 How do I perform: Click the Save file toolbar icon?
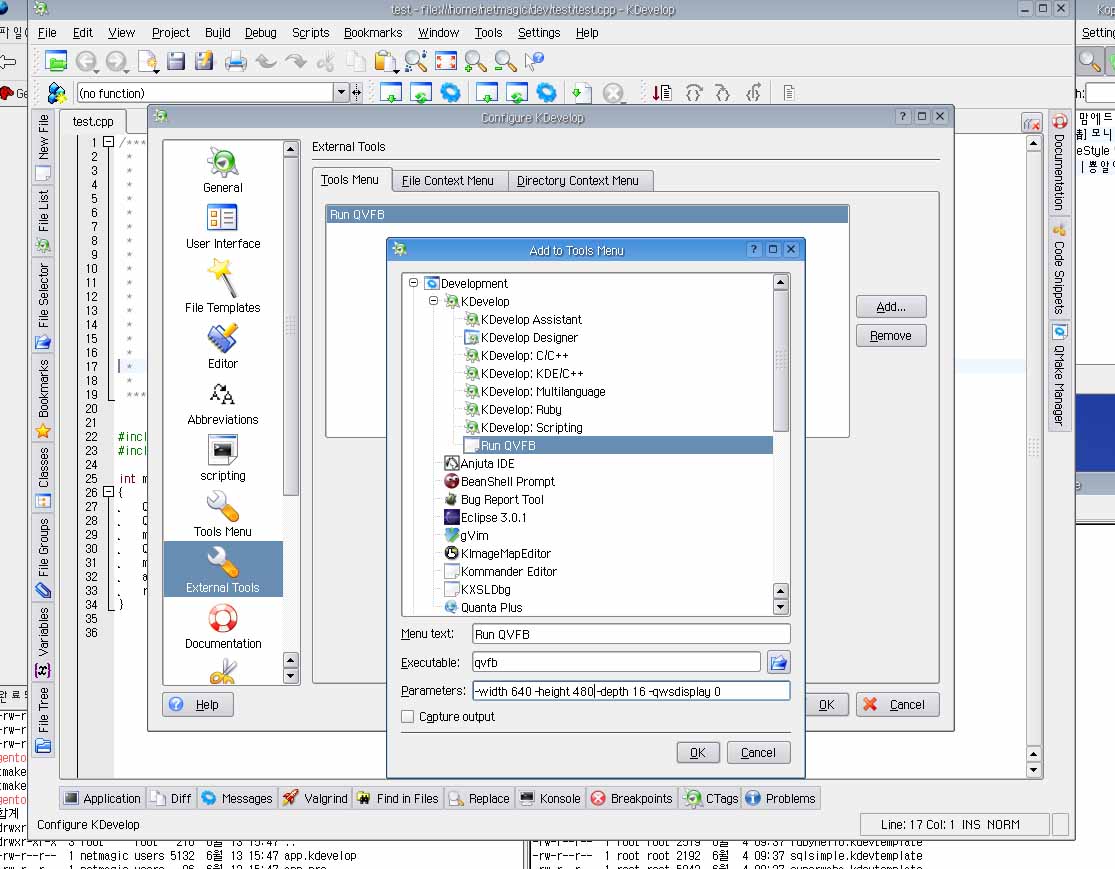click(x=176, y=61)
